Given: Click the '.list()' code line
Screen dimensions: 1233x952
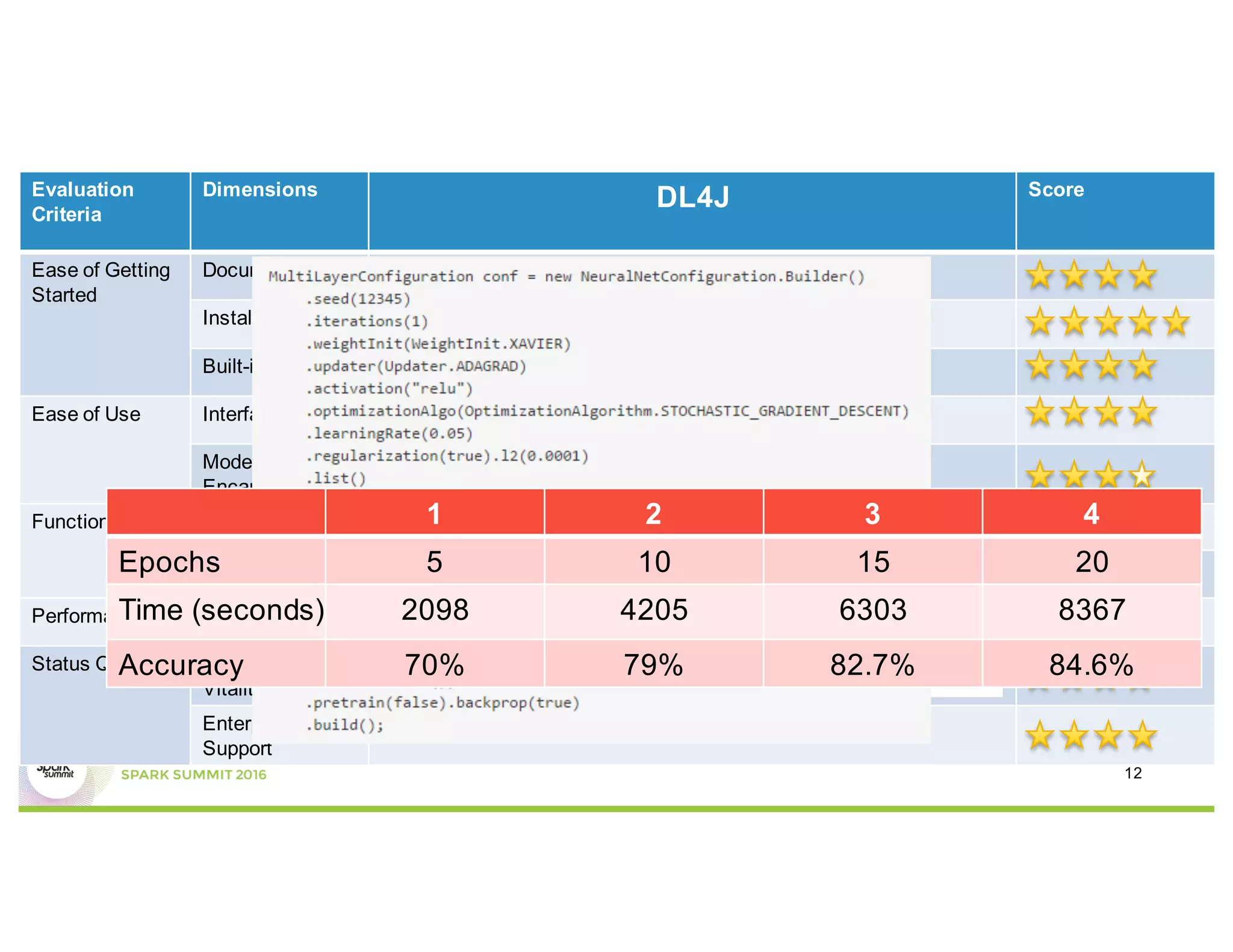Looking at the screenshot, I should [x=336, y=478].
